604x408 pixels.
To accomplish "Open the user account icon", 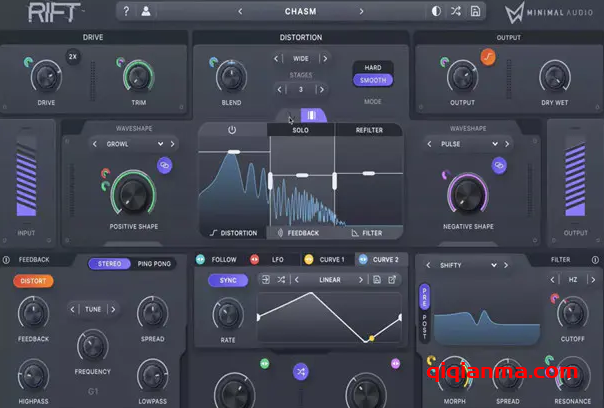I will point(146,11).
